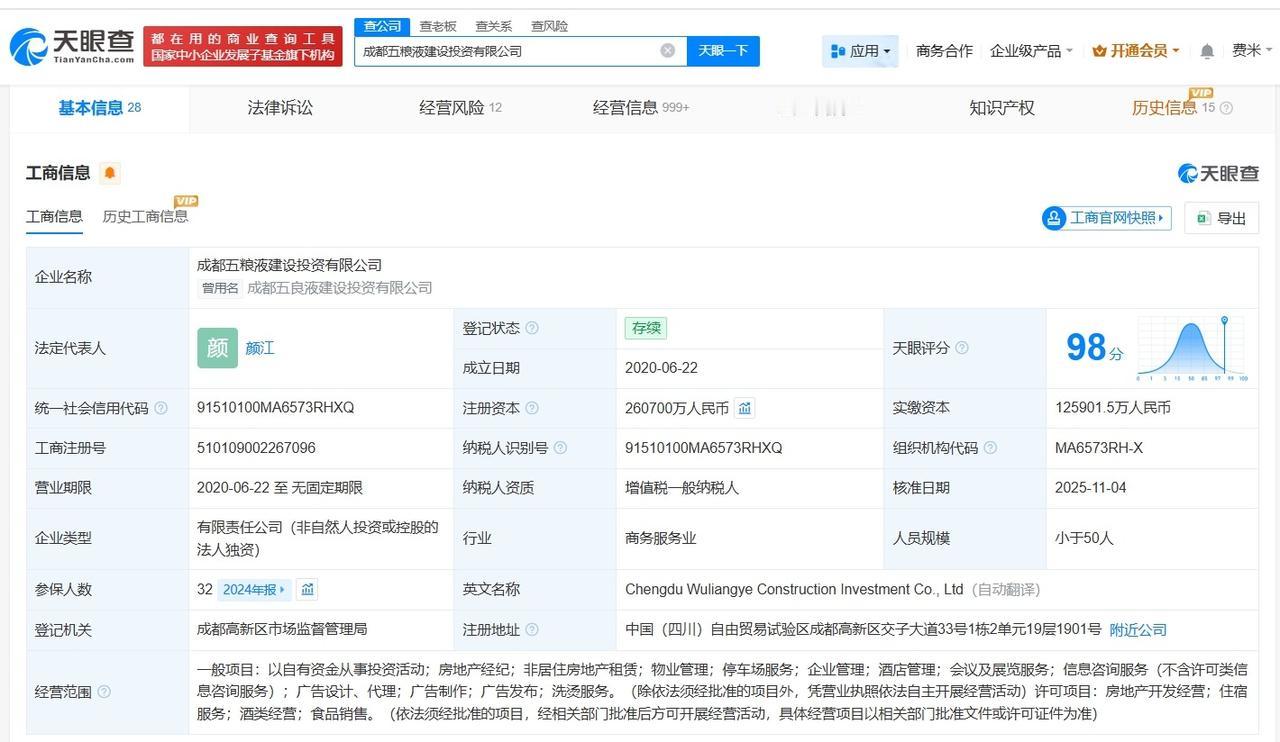Click the 导出 export button

(1221, 218)
